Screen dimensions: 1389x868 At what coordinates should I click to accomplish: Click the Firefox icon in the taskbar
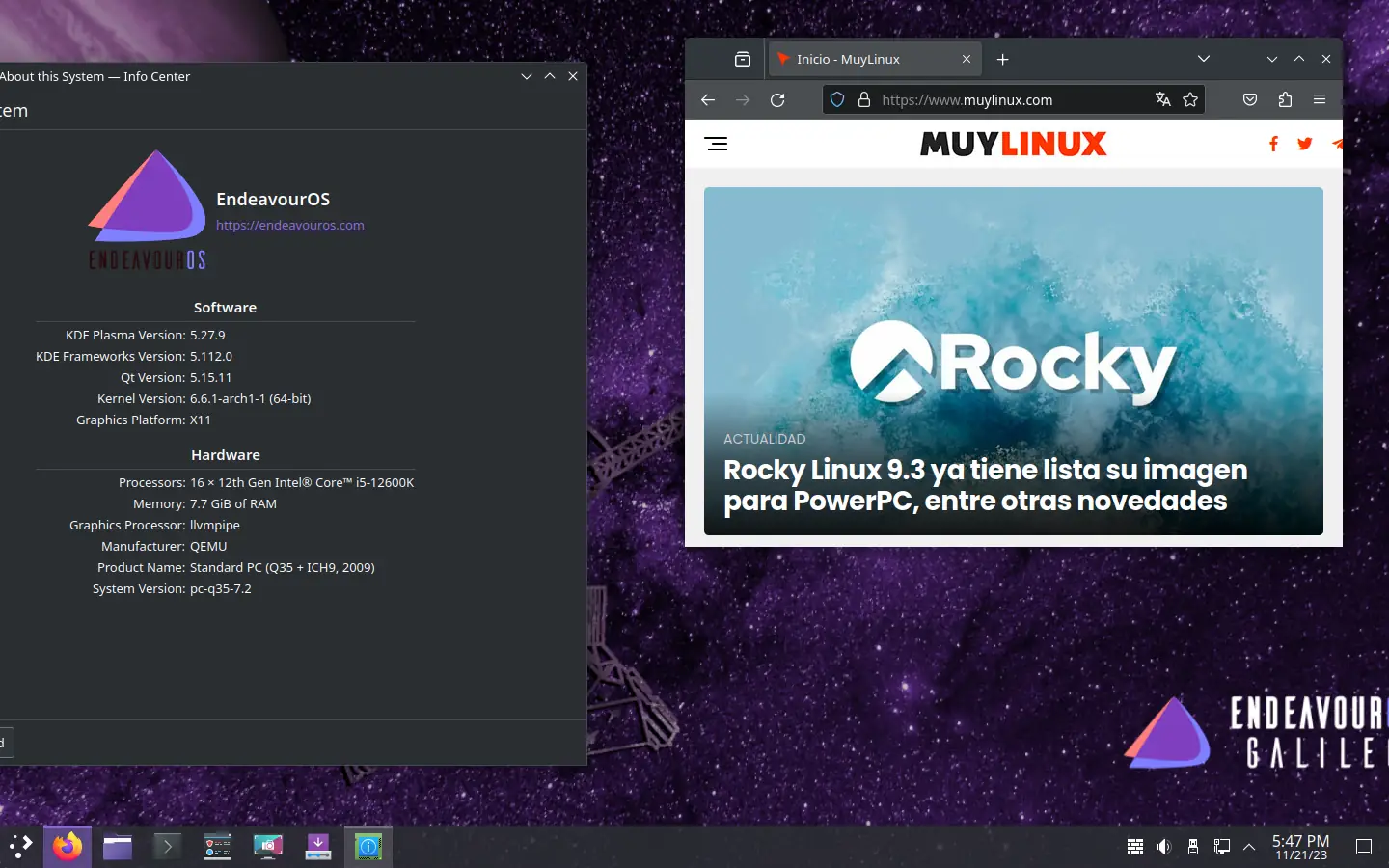point(68,847)
